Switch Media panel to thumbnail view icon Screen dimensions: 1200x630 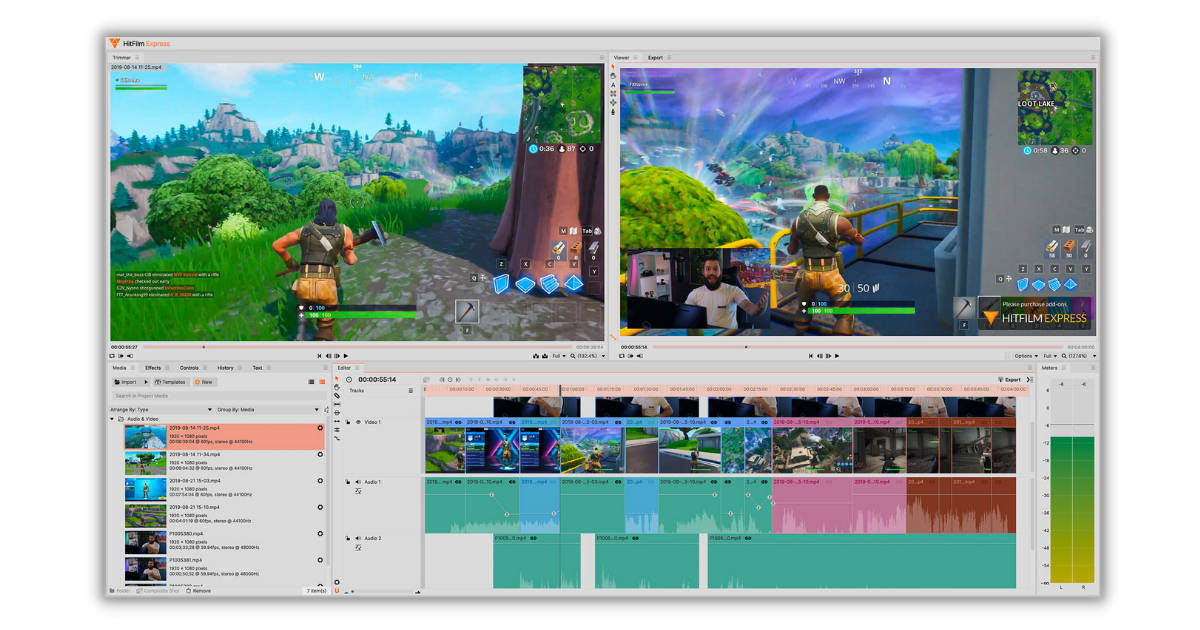321,382
